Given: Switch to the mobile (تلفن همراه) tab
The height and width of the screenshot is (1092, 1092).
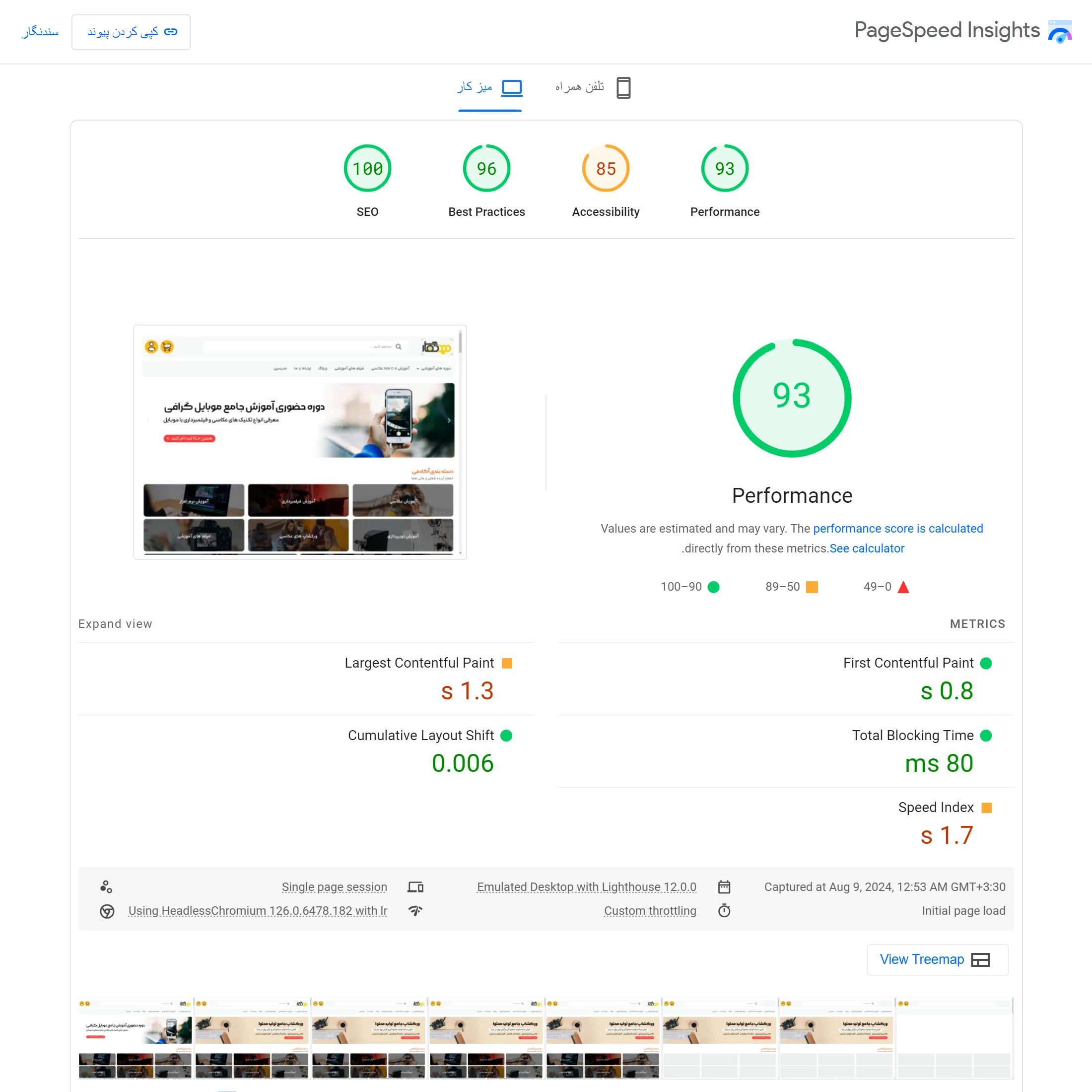Looking at the screenshot, I should [592, 88].
